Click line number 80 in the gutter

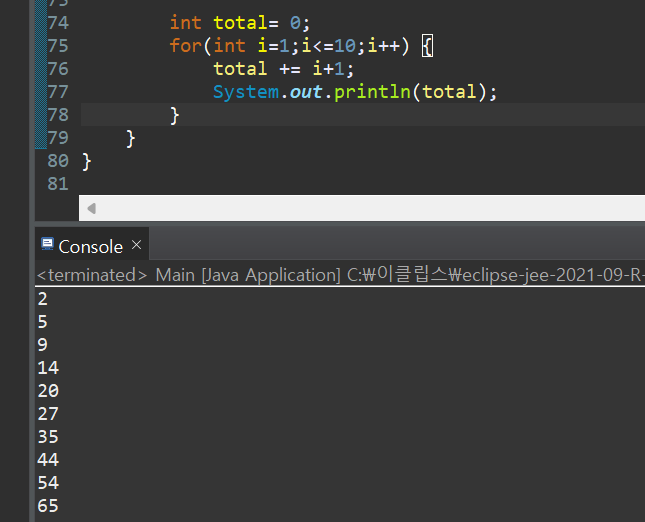pos(58,160)
